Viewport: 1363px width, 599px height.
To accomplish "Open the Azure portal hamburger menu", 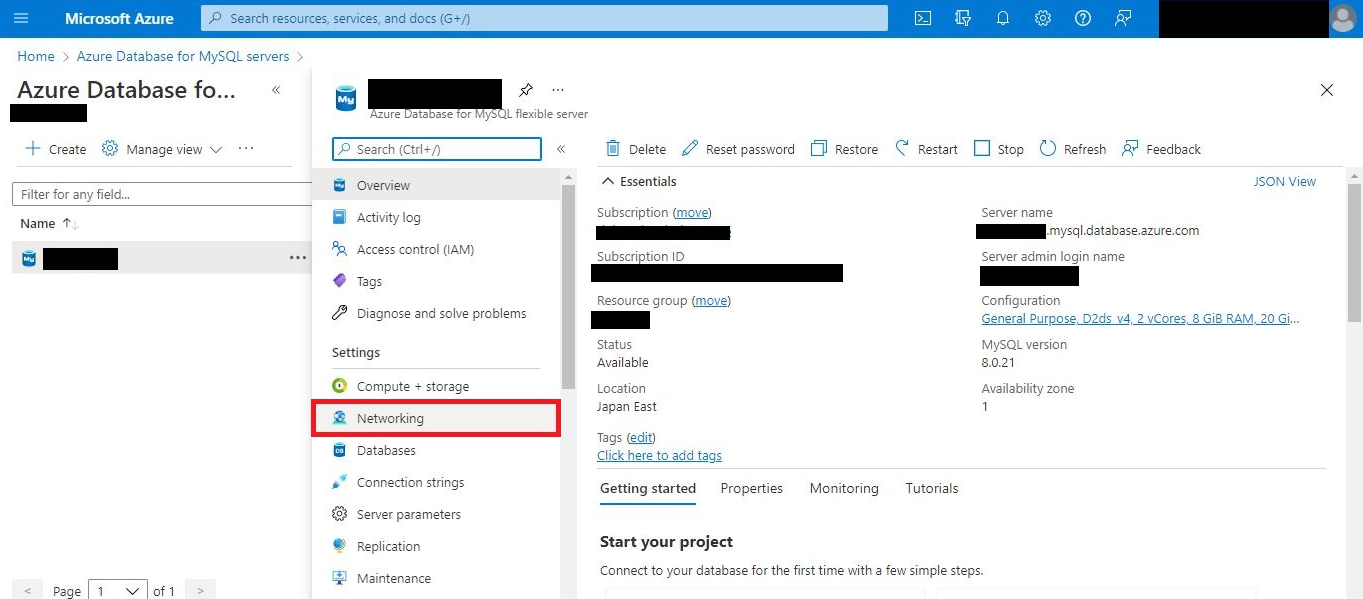I will pyautogui.click(x=21, y=18).
